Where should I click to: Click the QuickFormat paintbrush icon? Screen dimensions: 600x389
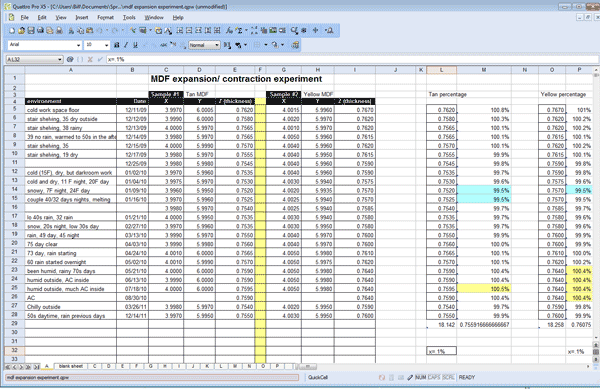point(132,31)
